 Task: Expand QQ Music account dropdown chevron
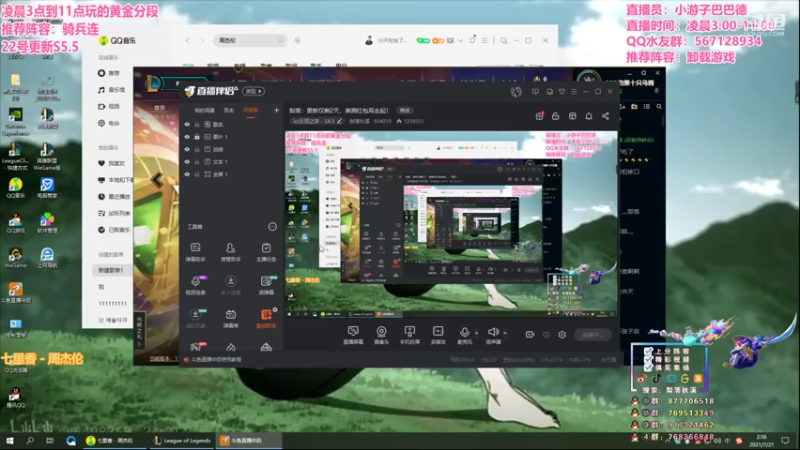click(x=460, y=40)
